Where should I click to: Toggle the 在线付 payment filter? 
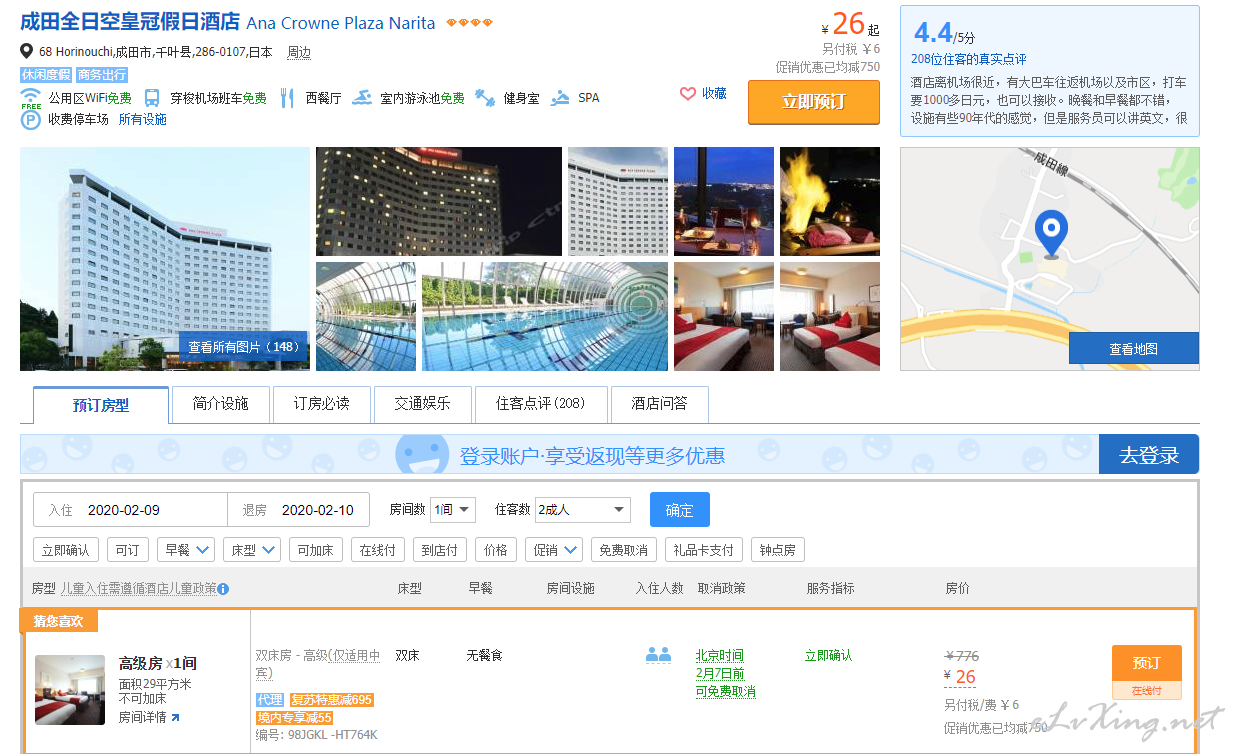(x=378, y=550)
